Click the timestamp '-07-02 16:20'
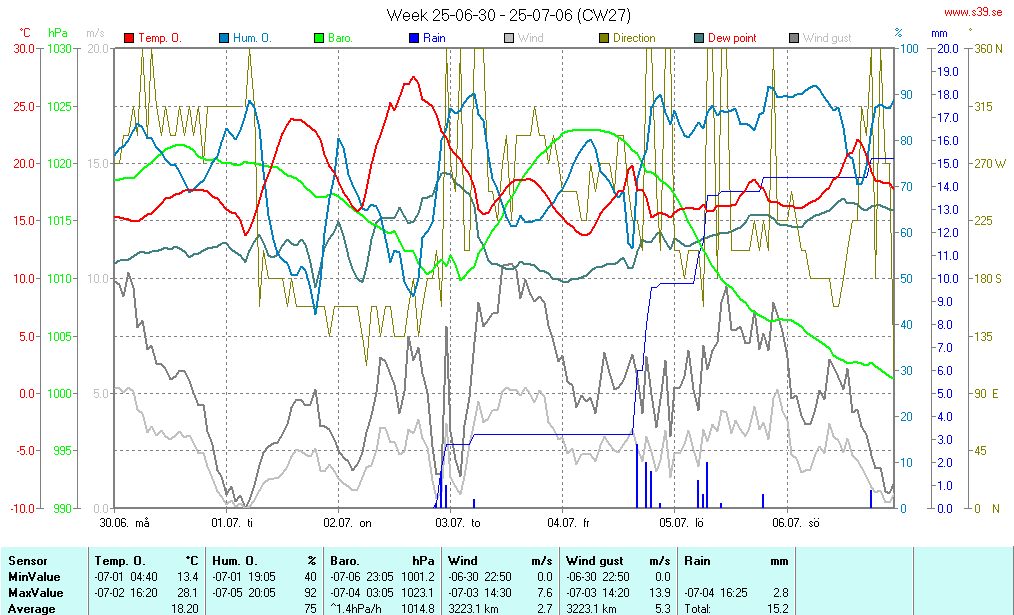This screenshot has height=615, width=1014. 126,593
